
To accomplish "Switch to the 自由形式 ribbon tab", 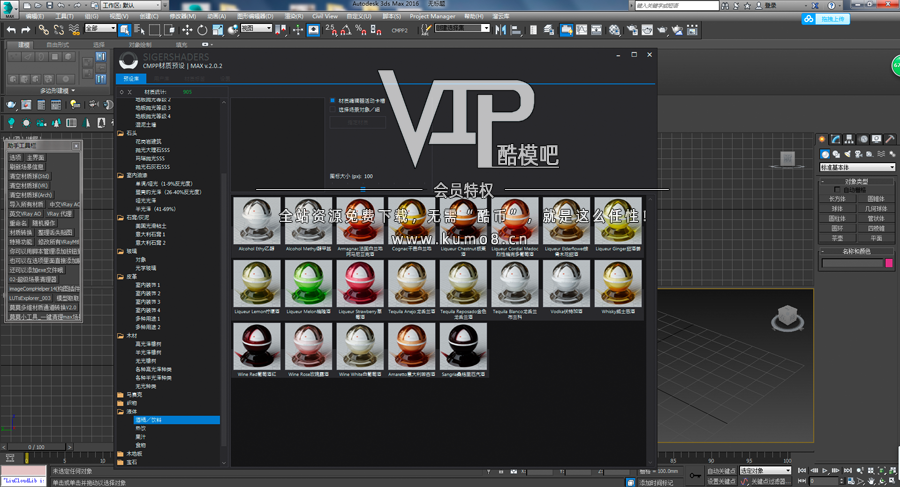I will tap(57, 44).
